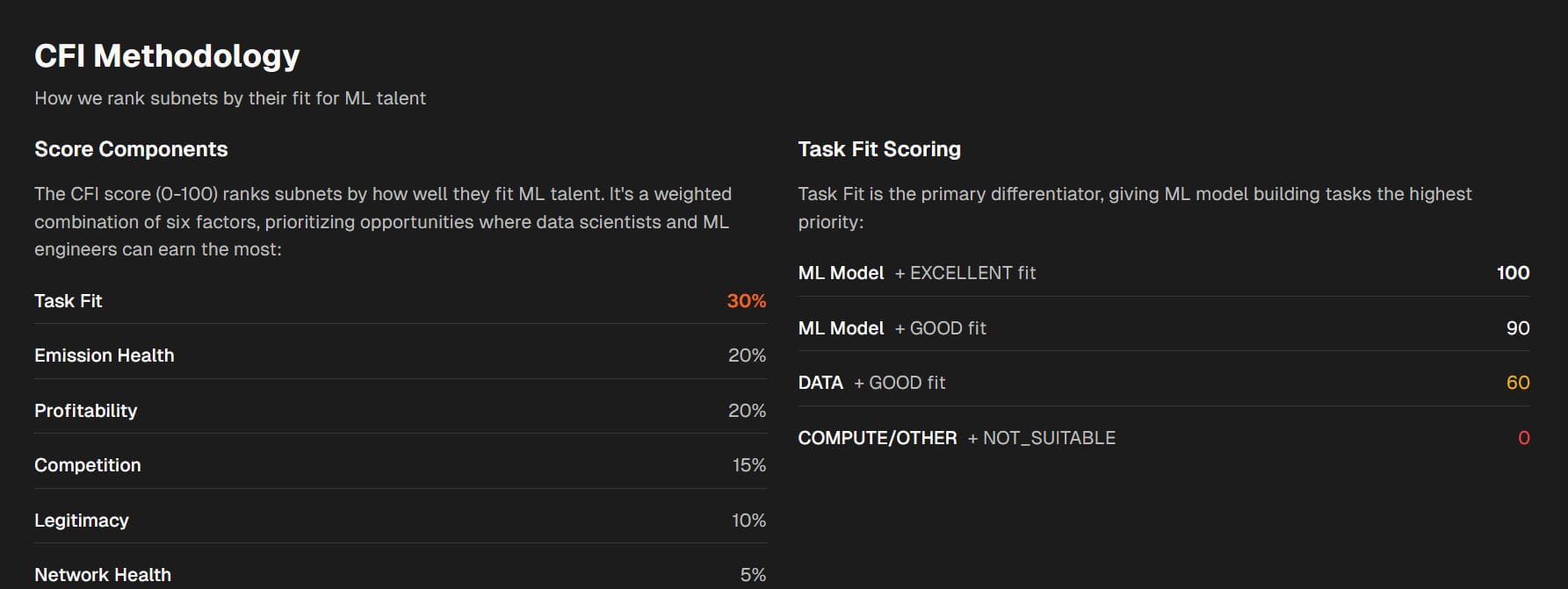The image size is (1568, 589).
Task: Click the COMPUTE/OTHER NOT_SUITABLE row label
Action: click(x=957, y=438)
